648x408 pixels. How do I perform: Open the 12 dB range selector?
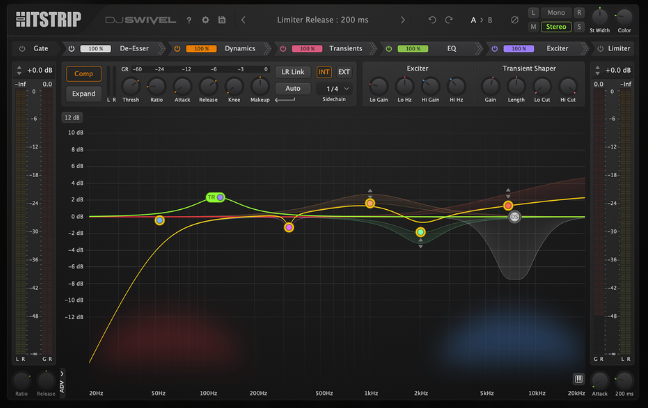(72, 118)
